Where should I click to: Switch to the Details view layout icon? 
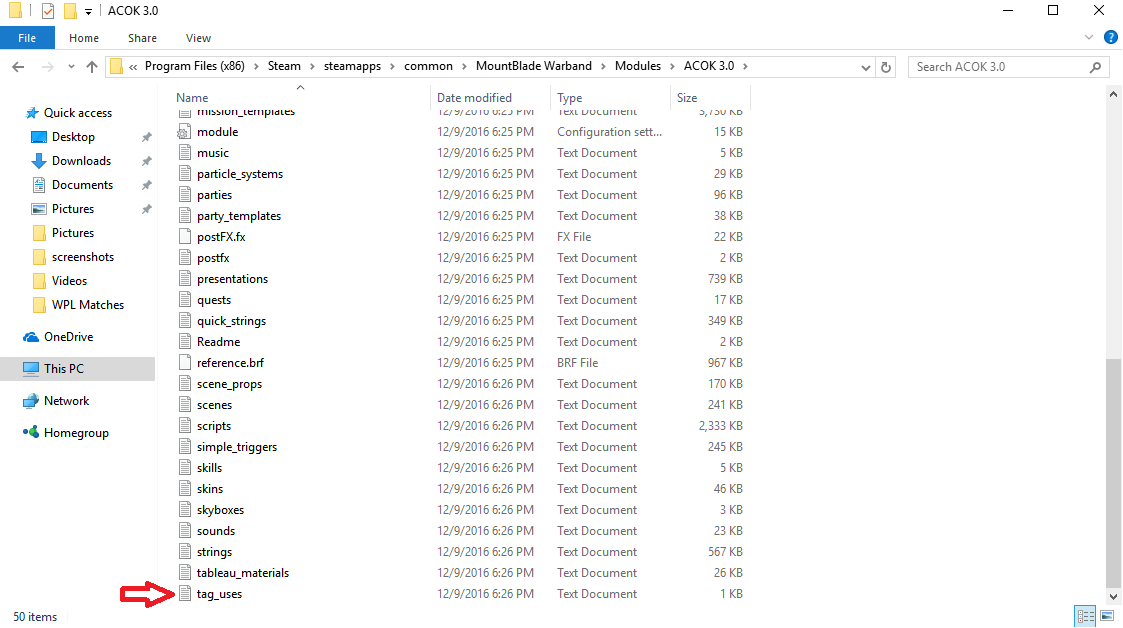coord(1085,616)
